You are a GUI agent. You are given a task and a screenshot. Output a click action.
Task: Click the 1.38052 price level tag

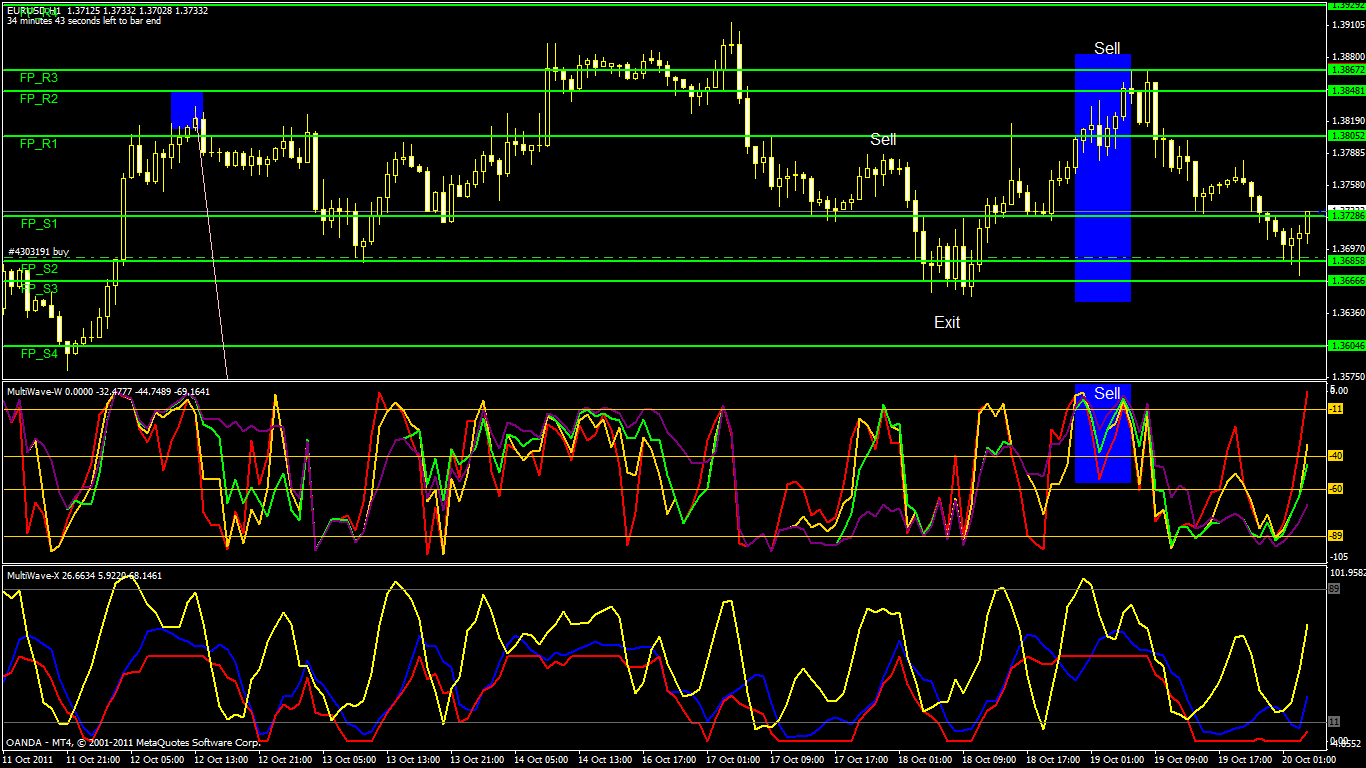[1346, 135]
